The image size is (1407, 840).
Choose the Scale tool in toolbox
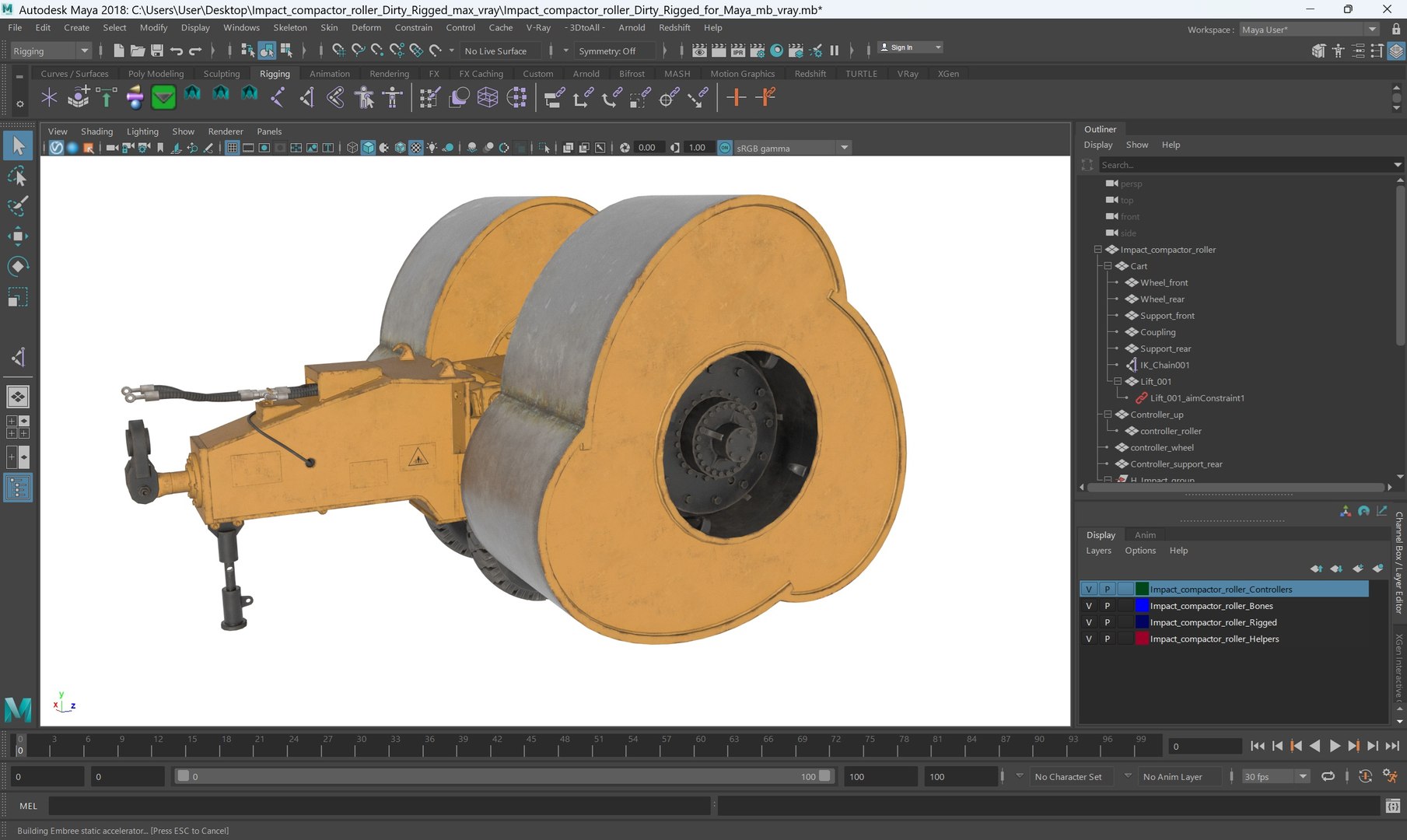tap(18, 297)
